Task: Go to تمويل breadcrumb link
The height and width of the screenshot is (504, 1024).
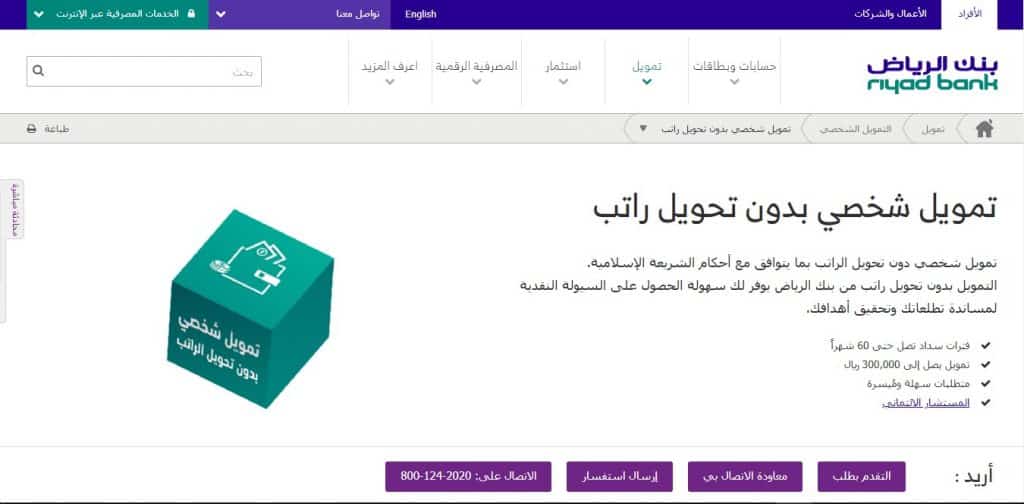Action: 933,129
